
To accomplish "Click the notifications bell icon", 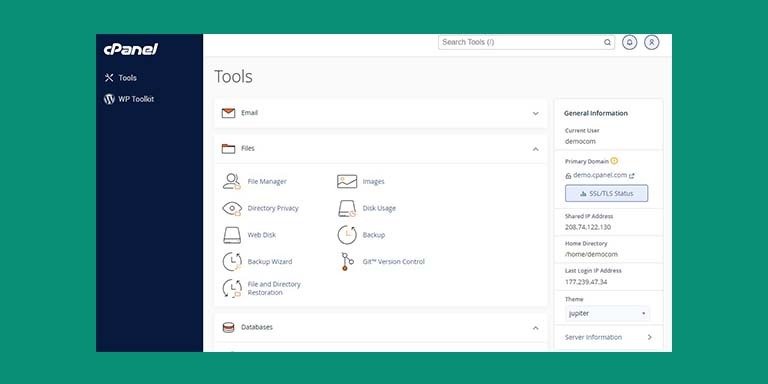I will (x=629, y=42).
